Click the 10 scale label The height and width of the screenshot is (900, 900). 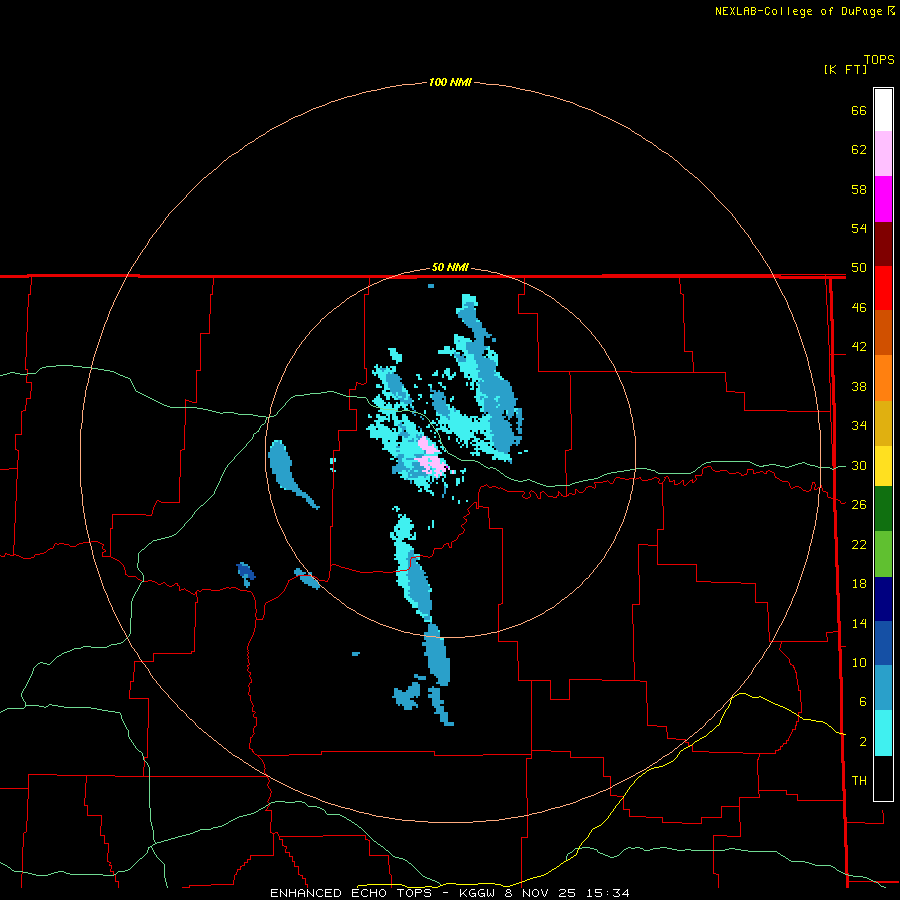click(x=859, y=662)
